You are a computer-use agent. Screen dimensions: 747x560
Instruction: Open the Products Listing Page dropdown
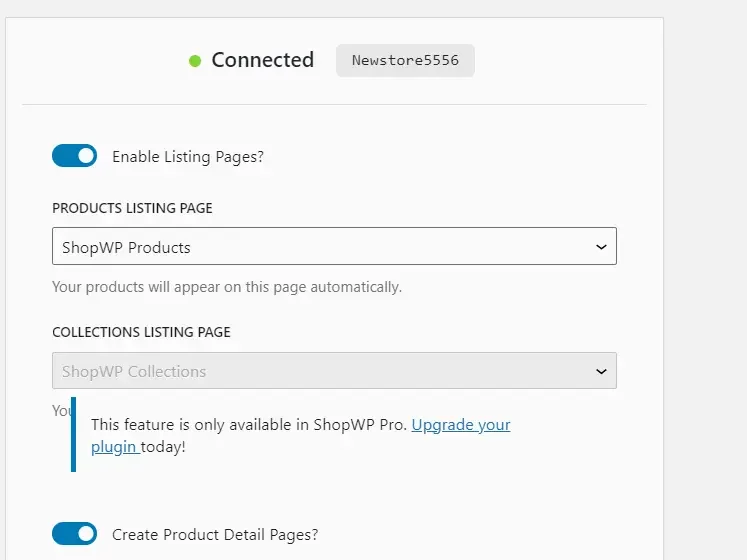pyautogui.click(x=334, y=246)
